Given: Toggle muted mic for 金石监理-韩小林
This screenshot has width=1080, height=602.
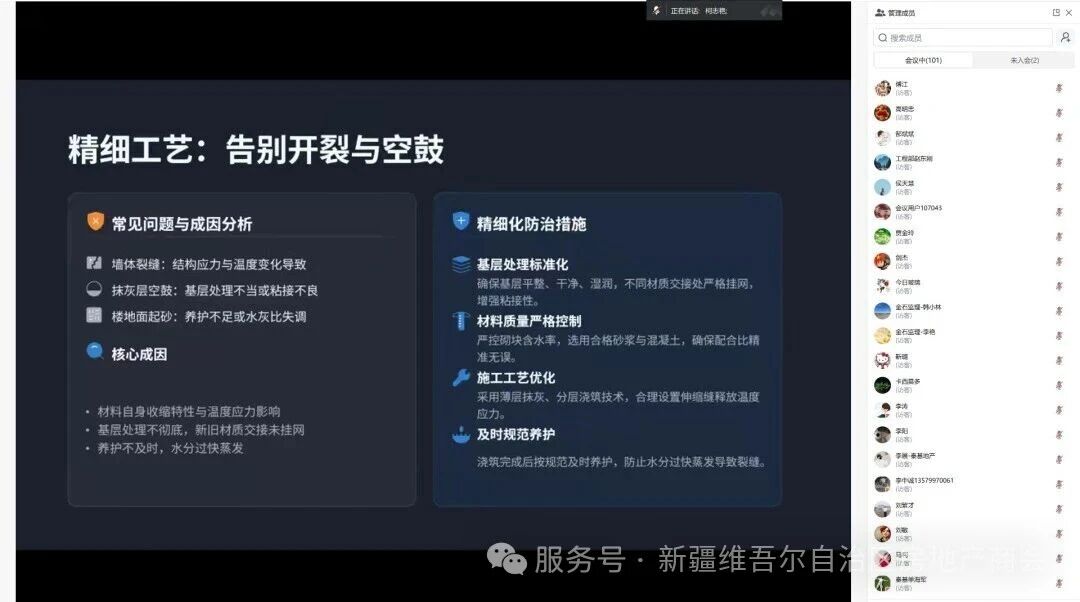Looking at the screenshot, I should 1059,311.
